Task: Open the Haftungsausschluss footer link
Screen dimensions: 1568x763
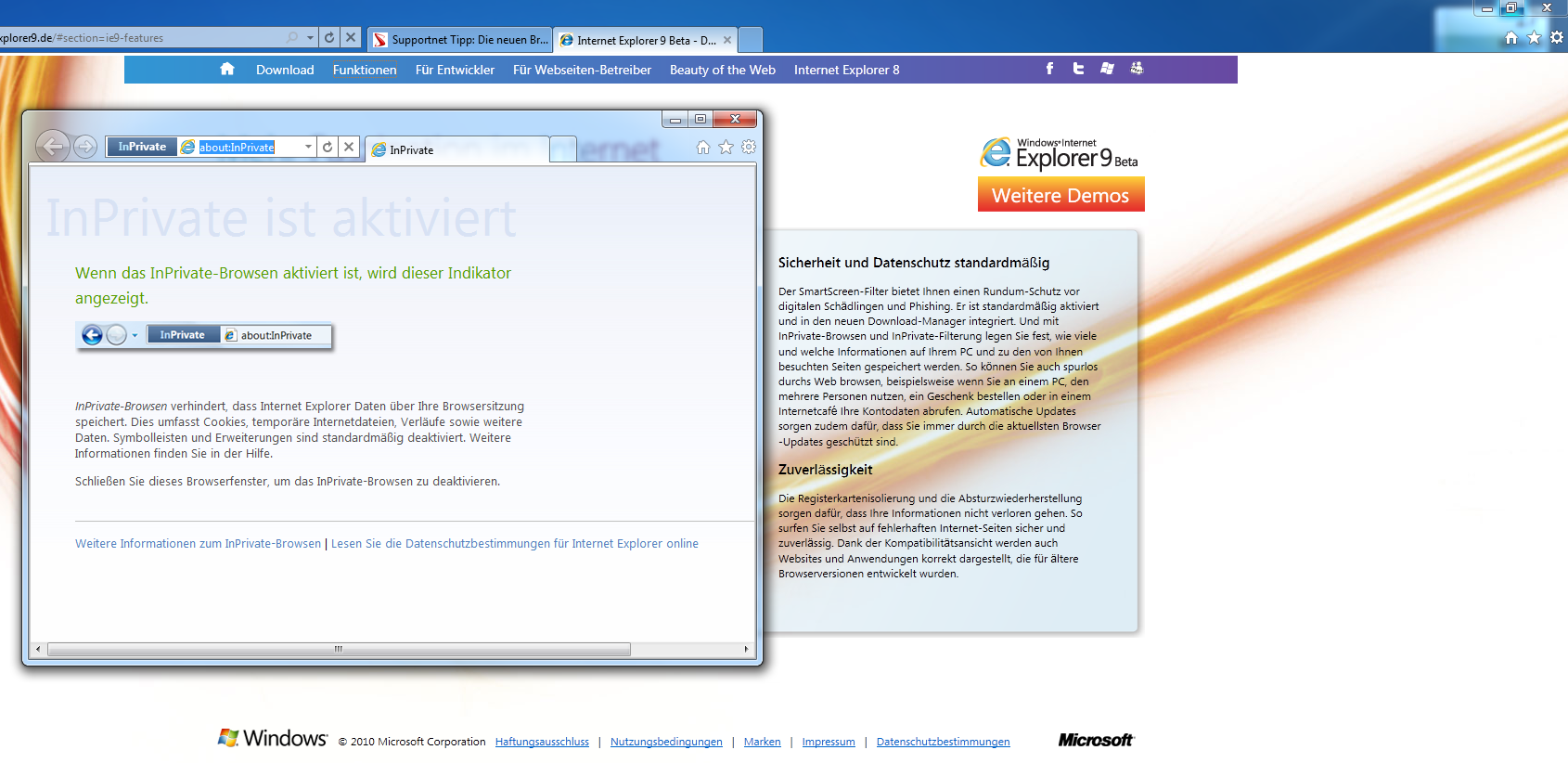Action: pos(542,742)
